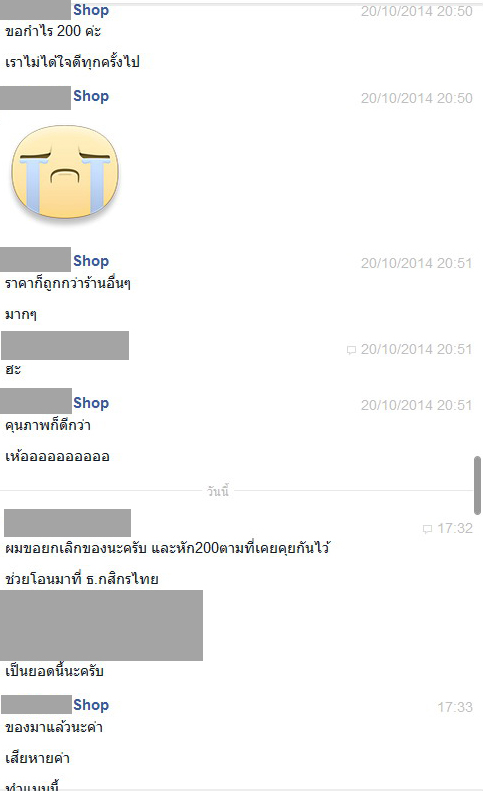This screenshot has height=791, width=483.
Task: Click the vertical scrollbar thumb on the right
Action: point(477,485)
